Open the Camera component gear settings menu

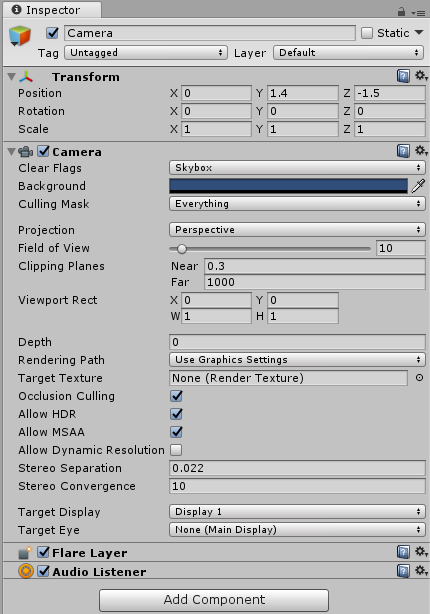point(421,150)
